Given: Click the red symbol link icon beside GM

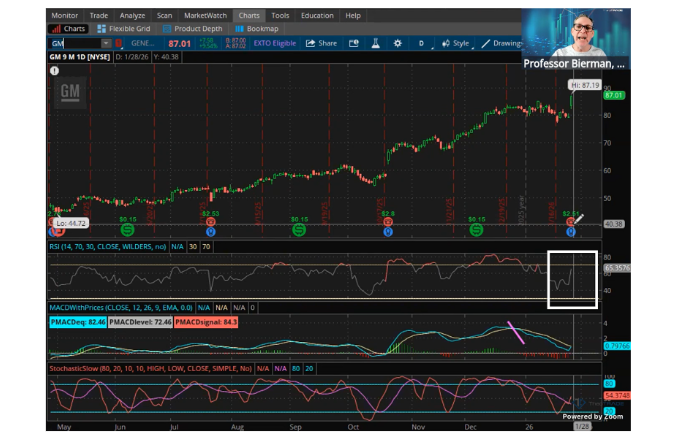Looking at the screenshot, I should tap(119, 44).
